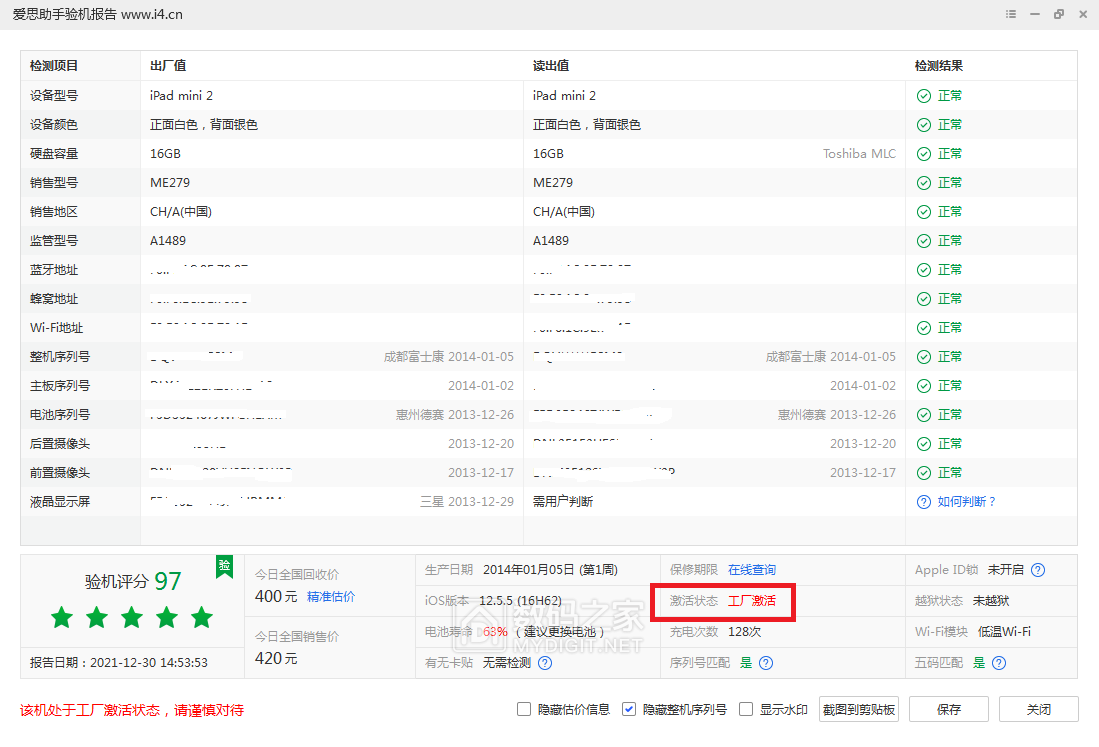Screen dimensions: 1099x747
Task: Open the title bar list menu icon
Action: [x=1011, y=15]
